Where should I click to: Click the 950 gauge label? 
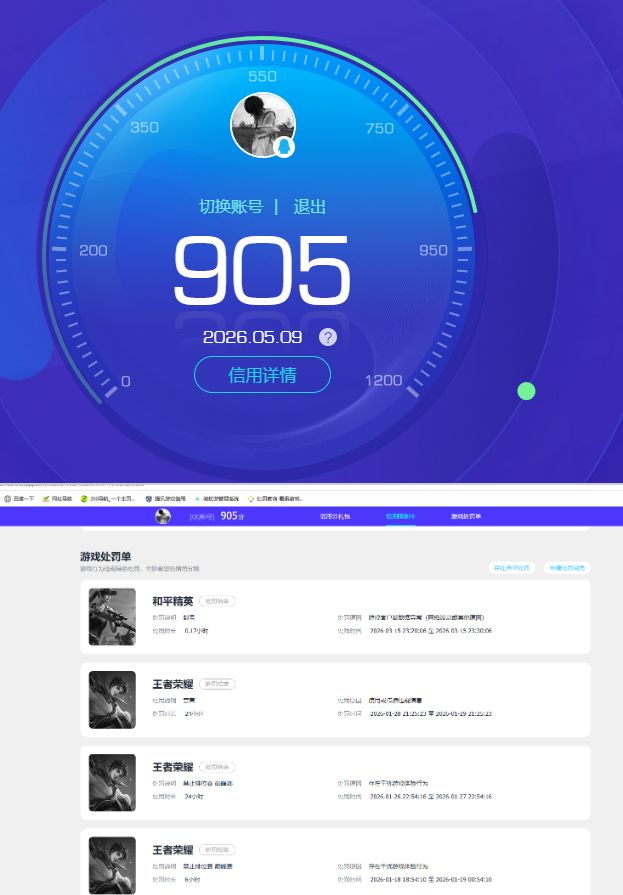pos(433,251)
